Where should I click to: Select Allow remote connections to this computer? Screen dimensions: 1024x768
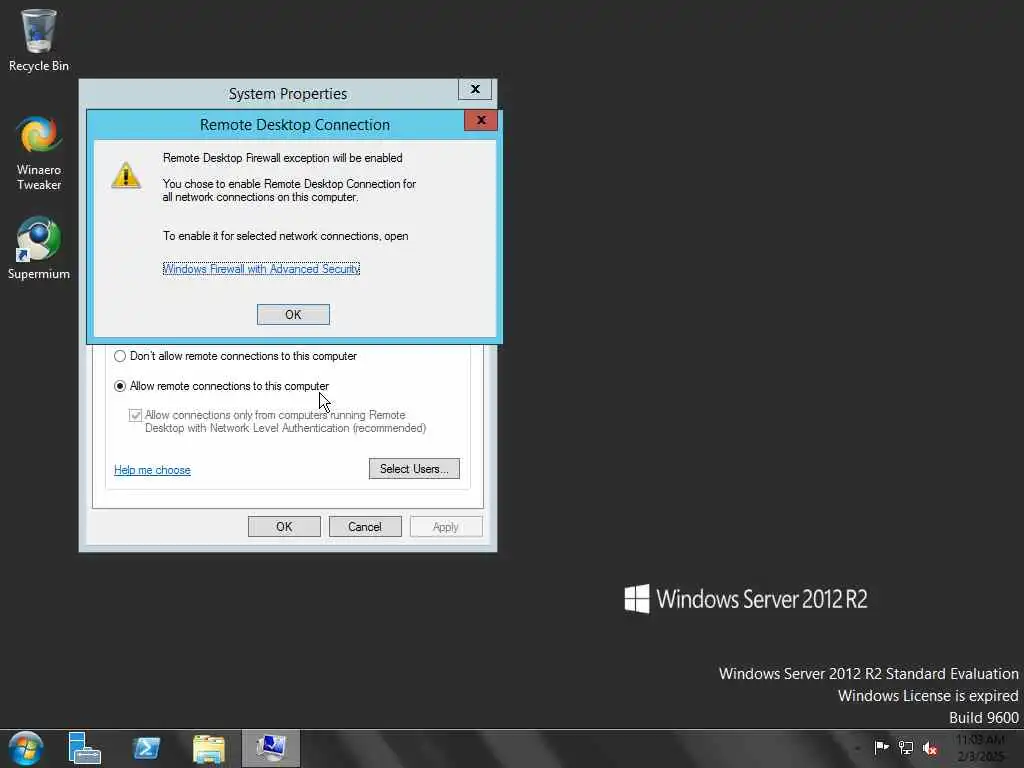[222, 386]
